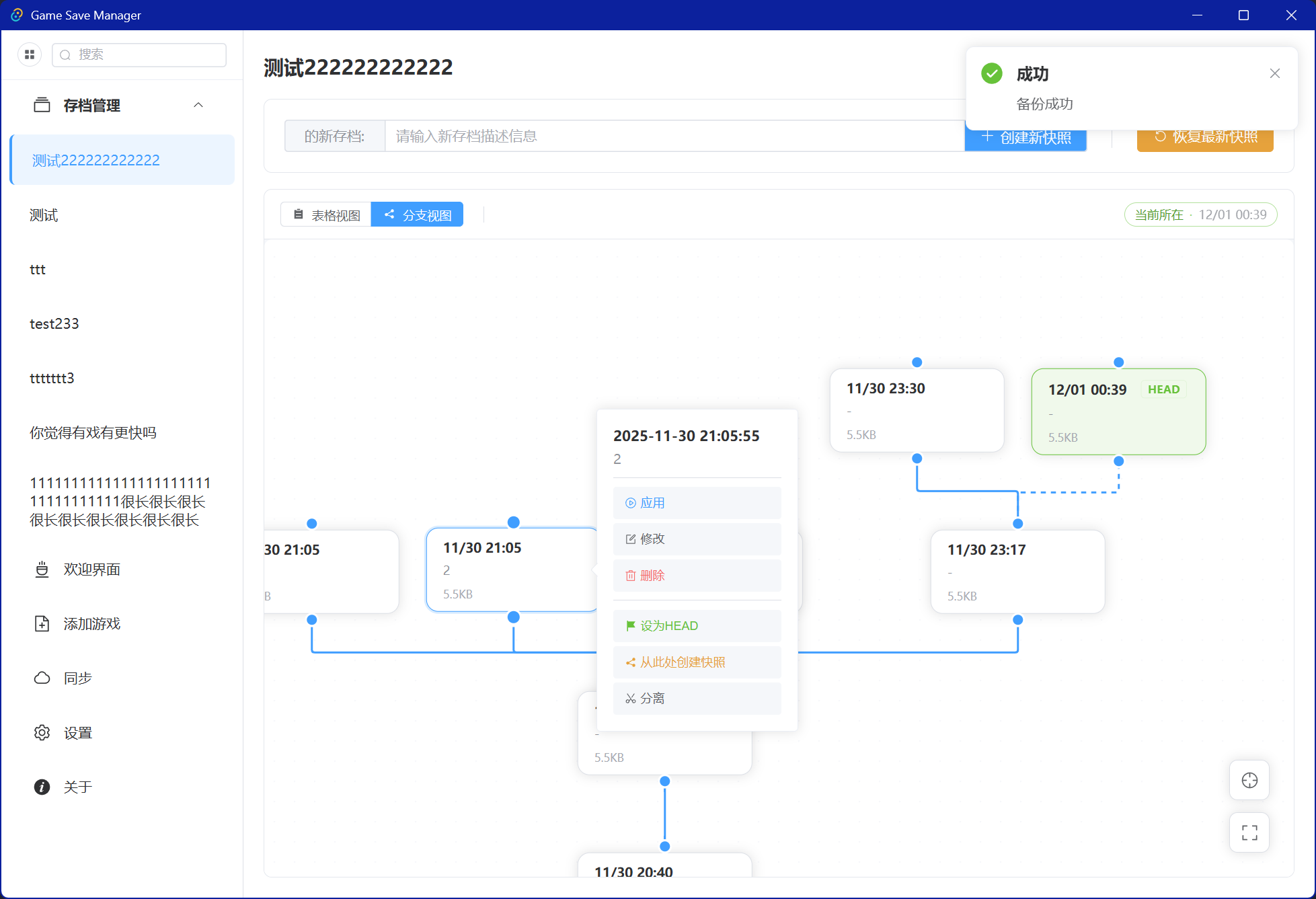Open the 欢迎界面 welcome page
1316x899 pixels.
pos(91,569)
